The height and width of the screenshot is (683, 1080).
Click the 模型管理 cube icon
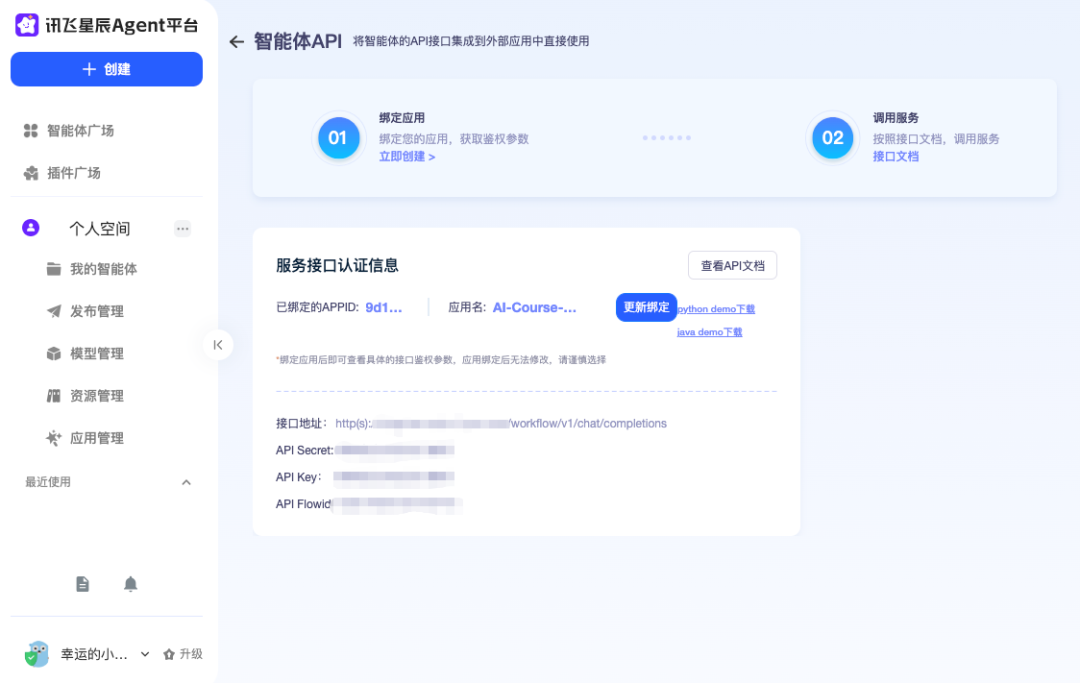click(54, 354)
